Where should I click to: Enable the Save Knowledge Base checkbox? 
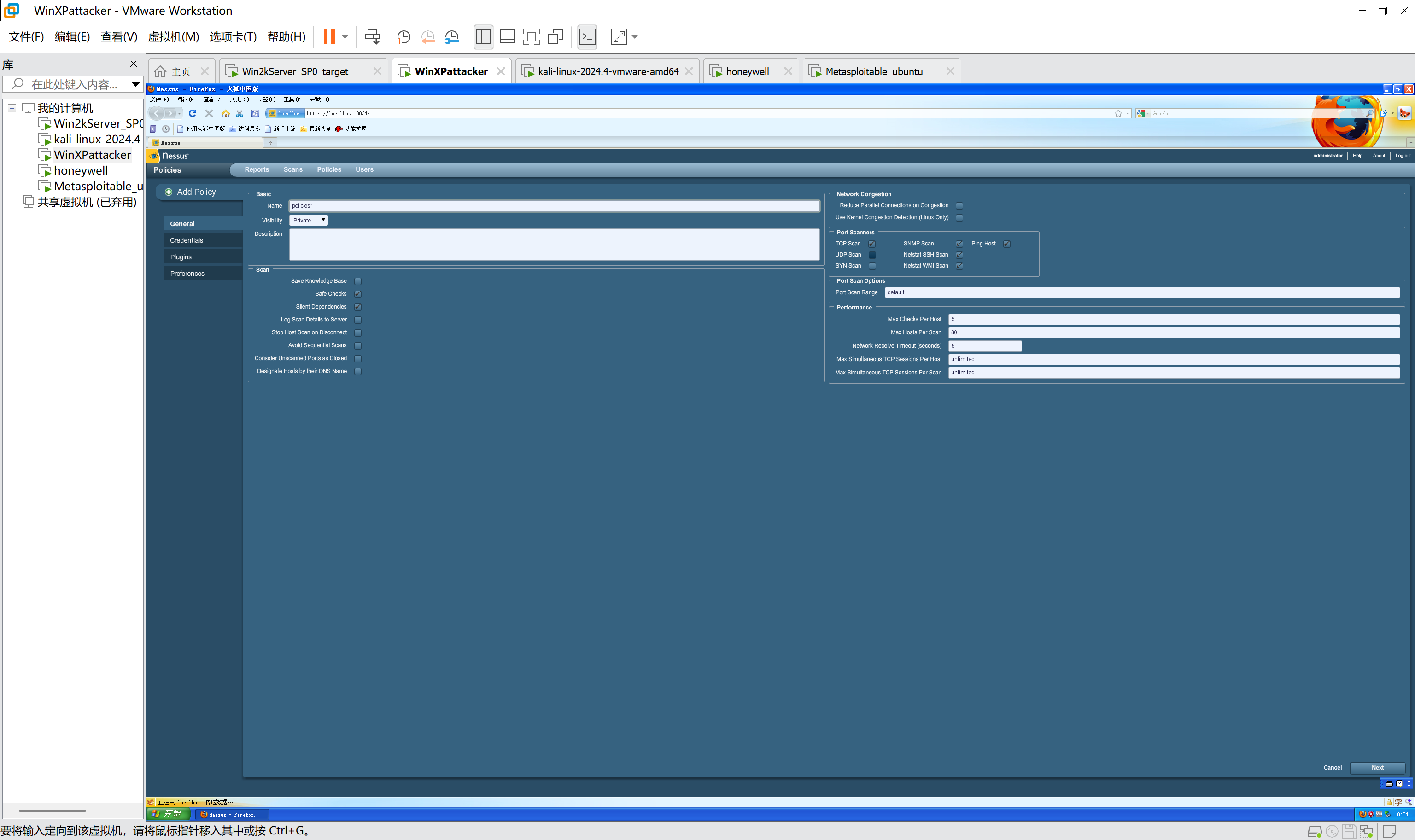(x=358, y=281)
